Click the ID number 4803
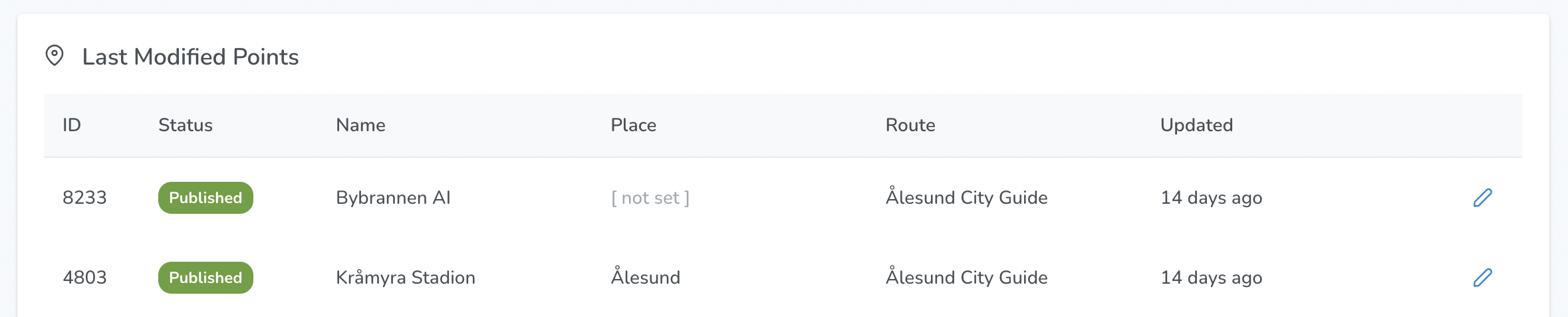 (84, 278)
